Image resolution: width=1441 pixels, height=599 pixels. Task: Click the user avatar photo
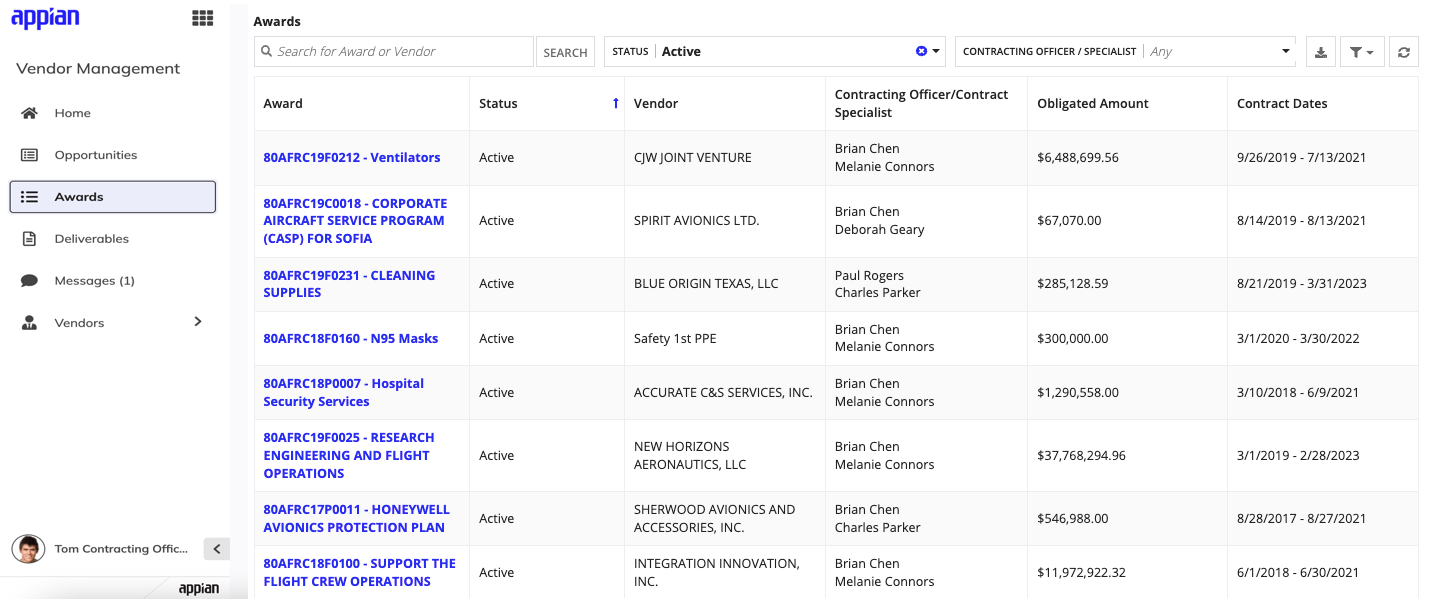pyautogui.click(x=28, y=548)
